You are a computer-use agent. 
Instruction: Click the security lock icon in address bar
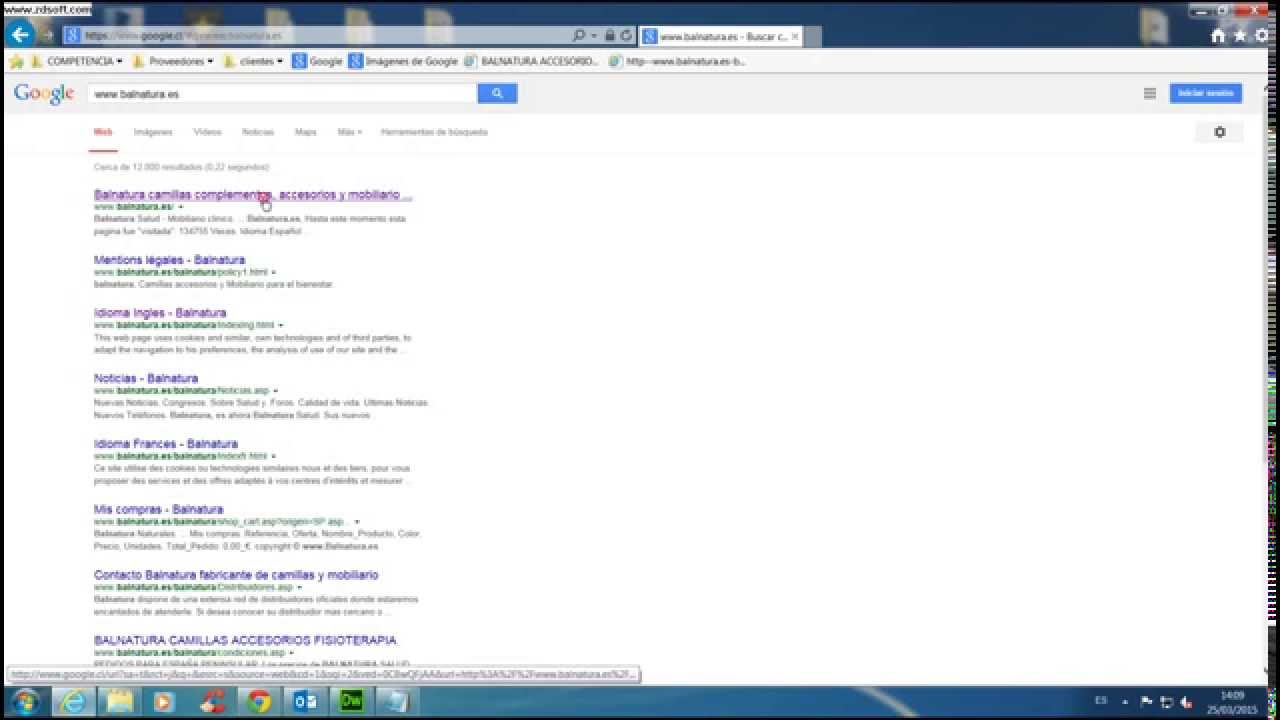coord(610,35)
